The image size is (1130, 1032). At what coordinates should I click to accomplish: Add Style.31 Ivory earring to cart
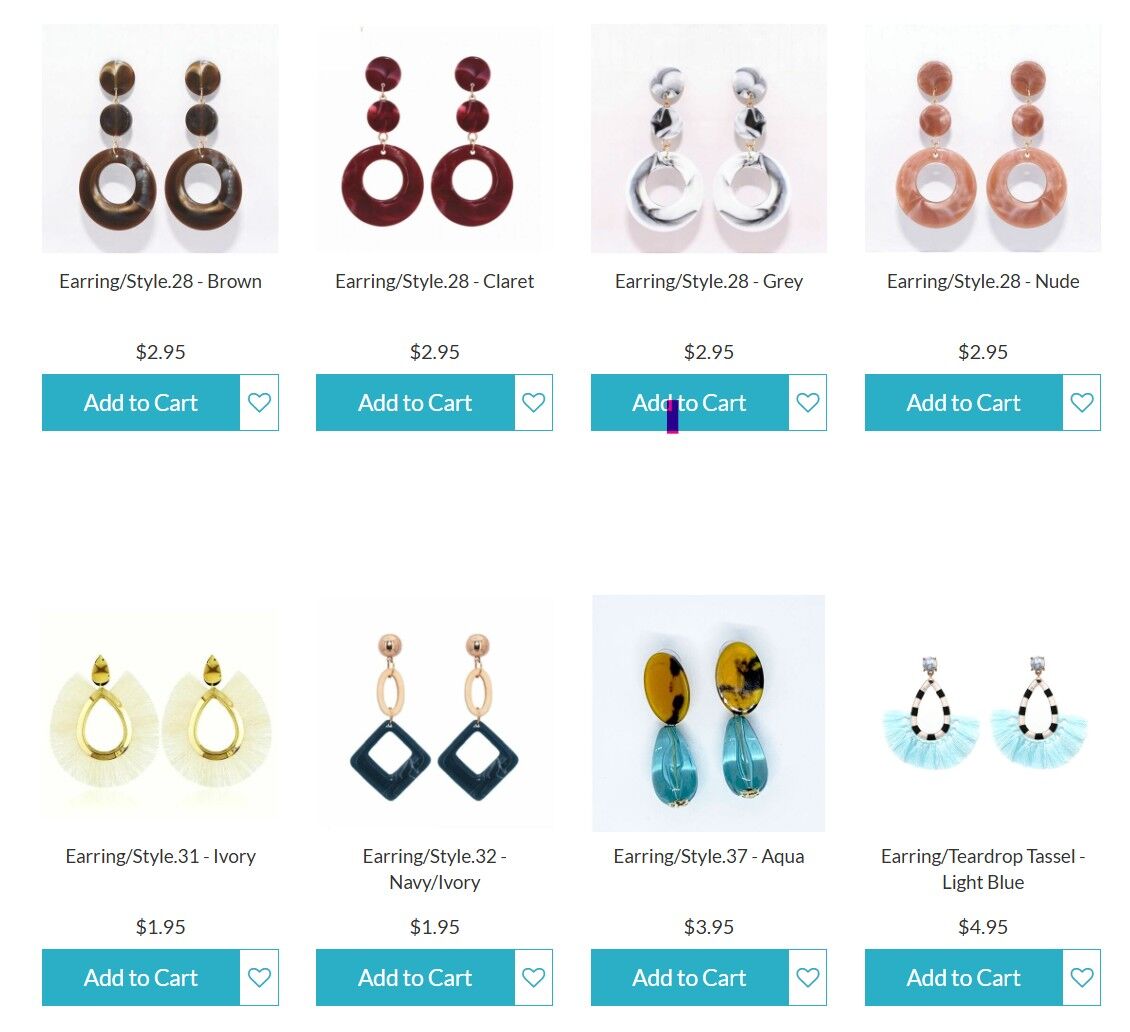(141, 977)
